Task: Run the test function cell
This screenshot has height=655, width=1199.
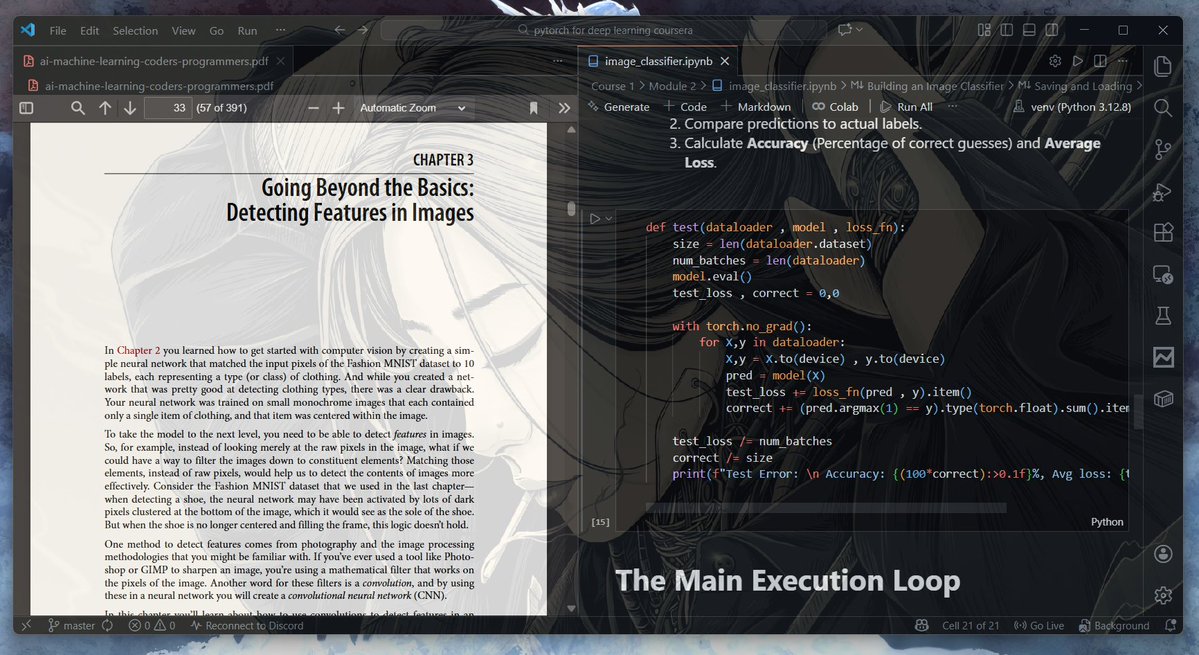Action: 595,219
